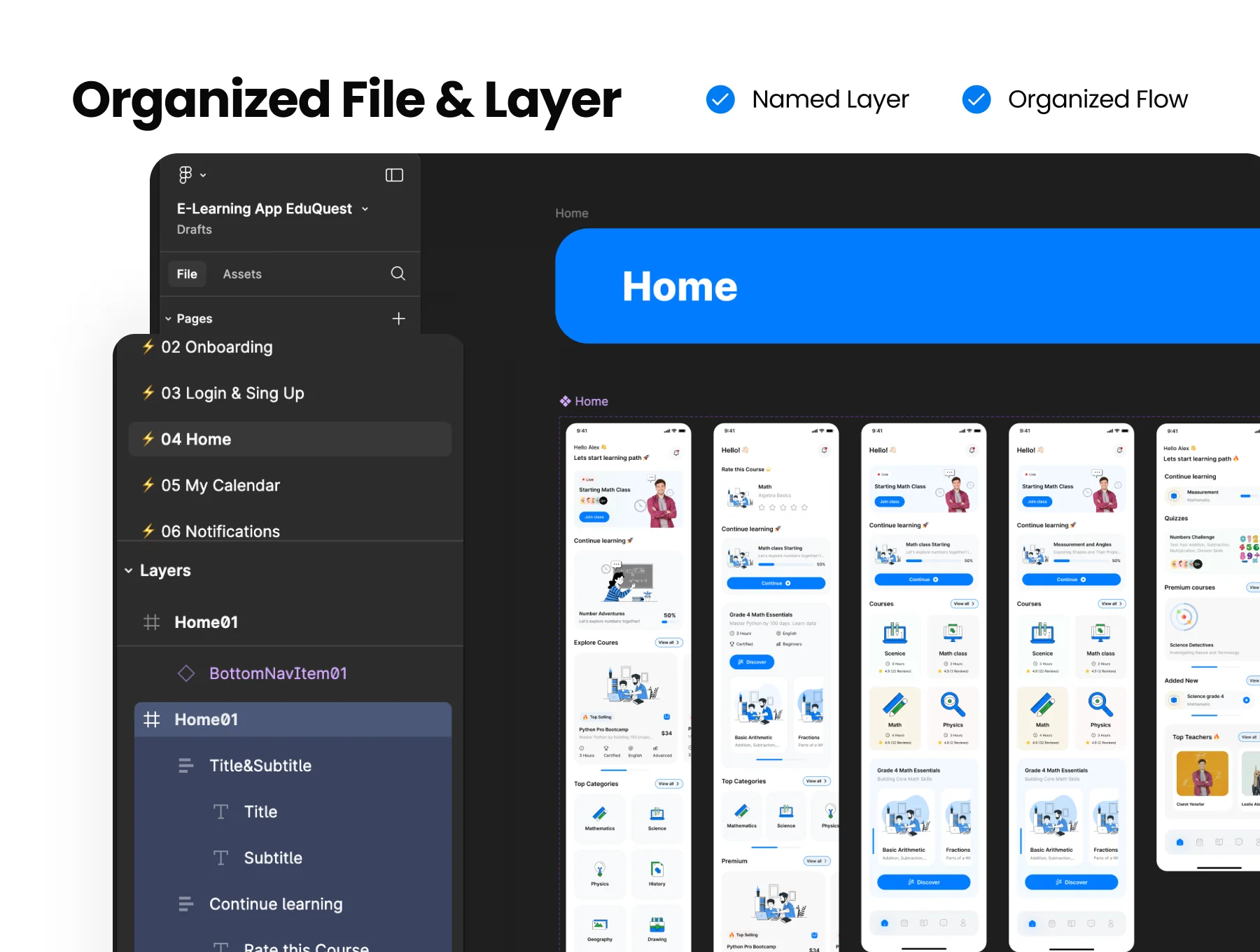Select the BottomNavItem01 component layer

(278, 673)
